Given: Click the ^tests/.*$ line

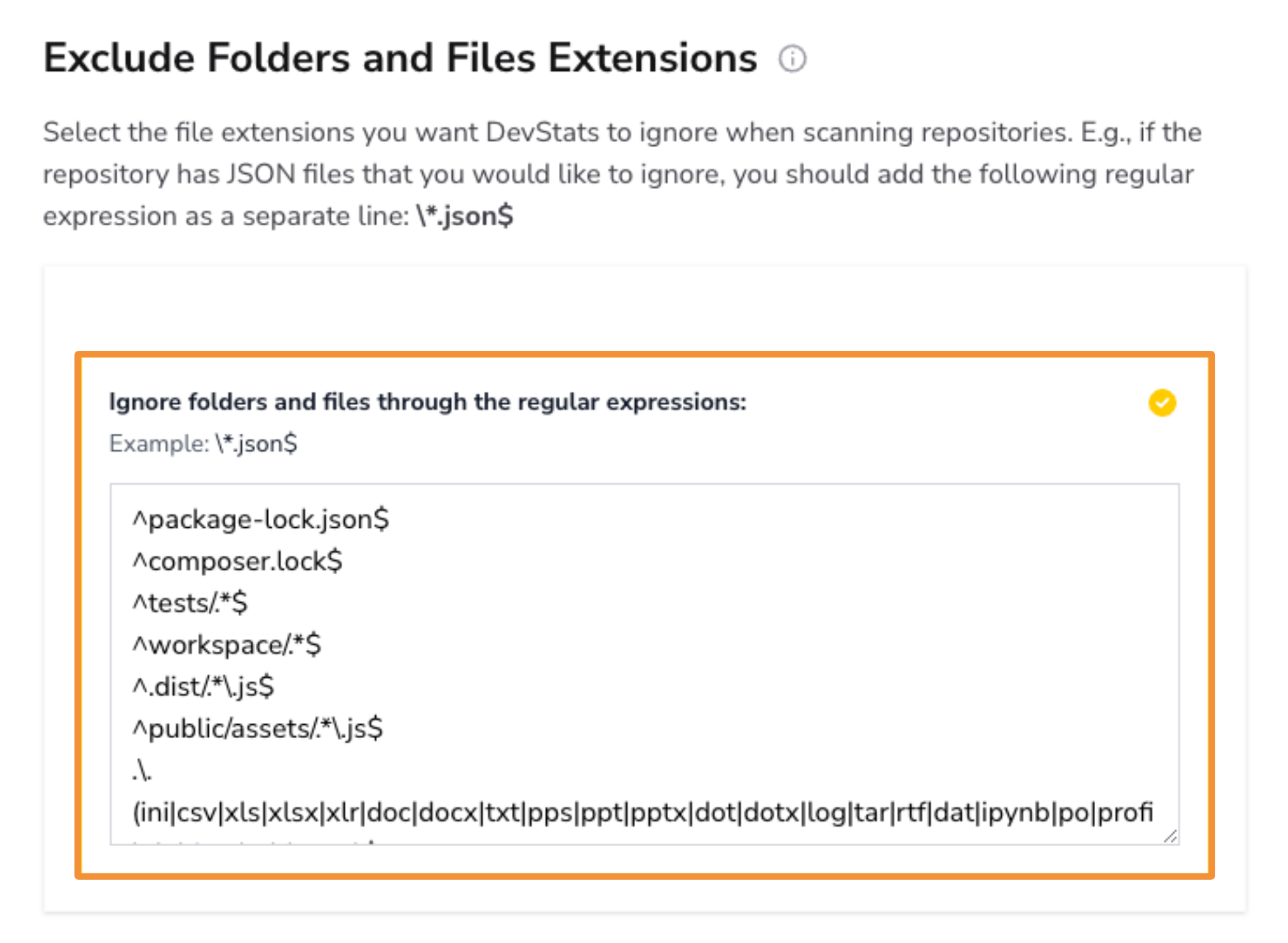Looking at the screenshot, I should tap(190, 603).
